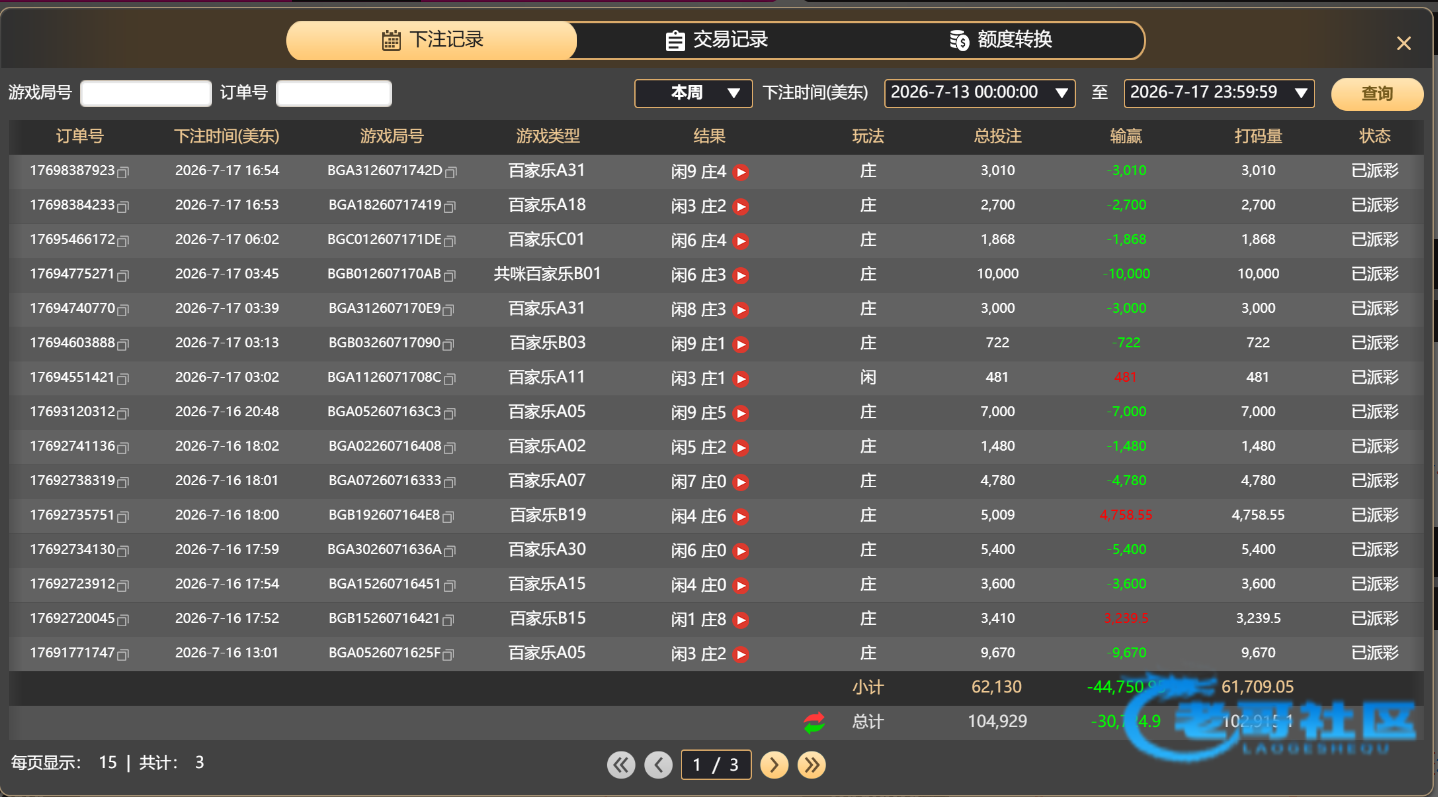Screen dimensions: 1438x797
Task: Play replay for 百家乐B19 row
Action: (741, 517)
